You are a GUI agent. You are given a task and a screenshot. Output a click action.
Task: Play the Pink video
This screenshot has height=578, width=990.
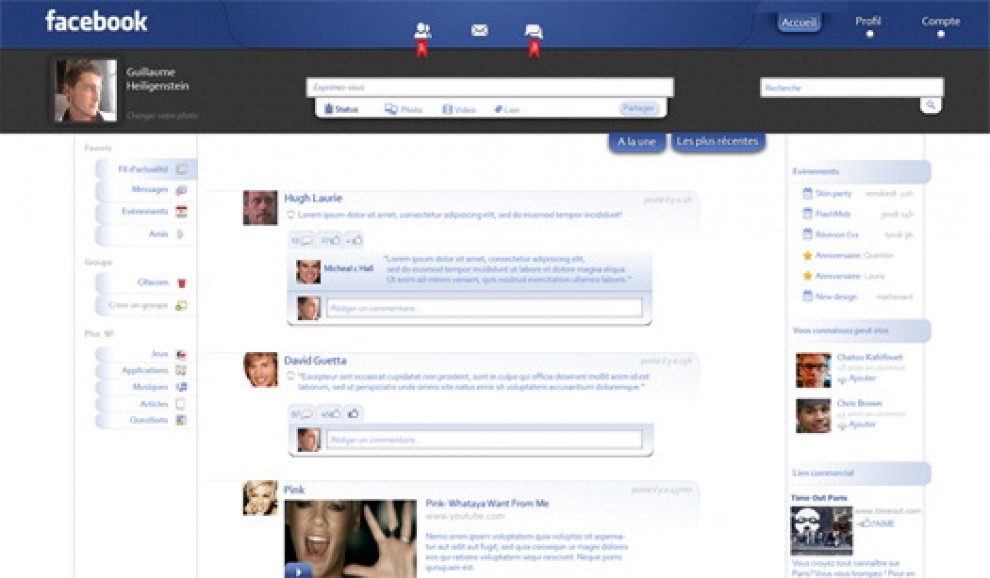(x=299, y=570)
